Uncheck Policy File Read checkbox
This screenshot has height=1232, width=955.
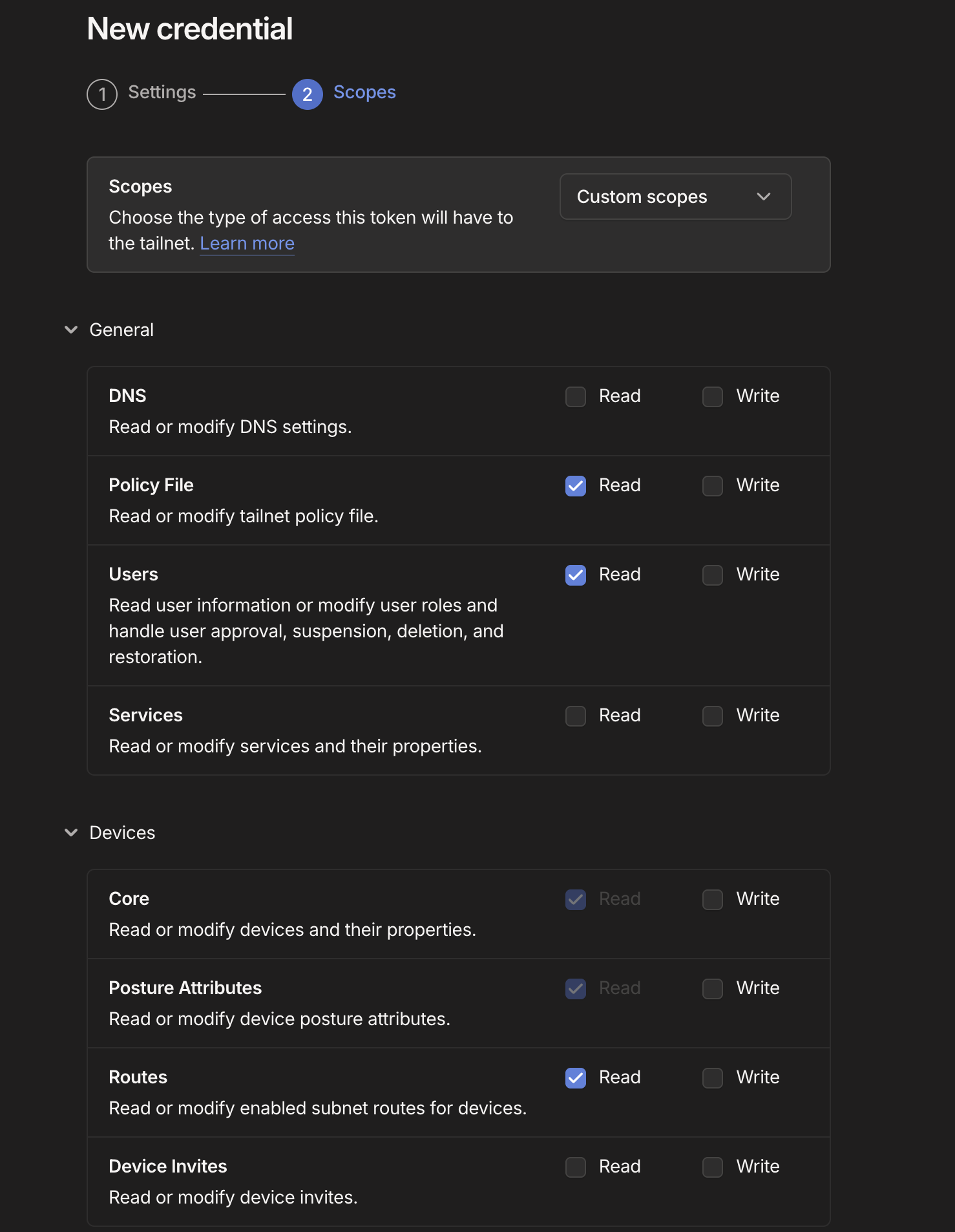576,486
